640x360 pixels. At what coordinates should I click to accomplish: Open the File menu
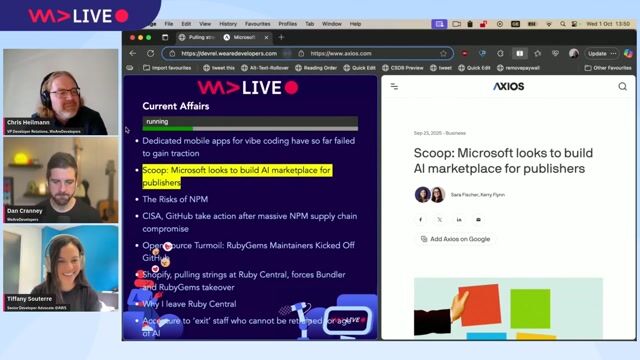pyautogui.click(x=169, y=24)
